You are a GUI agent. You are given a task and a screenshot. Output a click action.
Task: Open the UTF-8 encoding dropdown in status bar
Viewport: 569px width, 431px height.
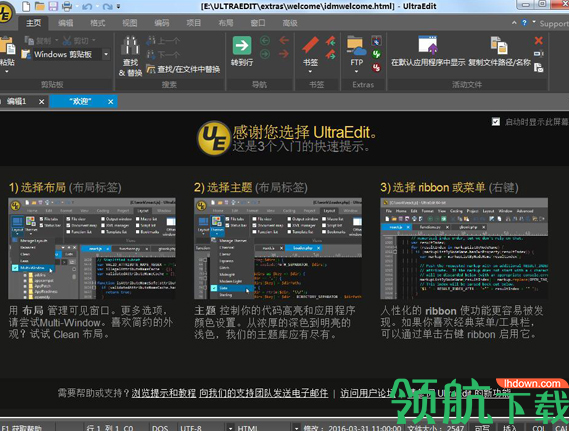tap(230, 428)
